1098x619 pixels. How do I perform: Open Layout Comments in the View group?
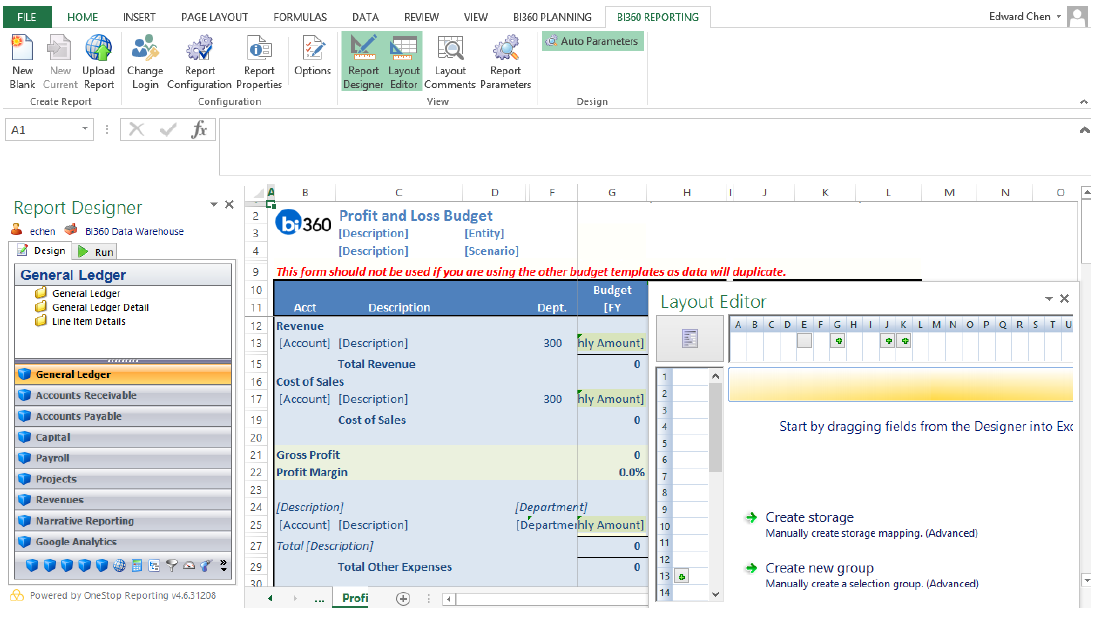[x=450, y=62]
